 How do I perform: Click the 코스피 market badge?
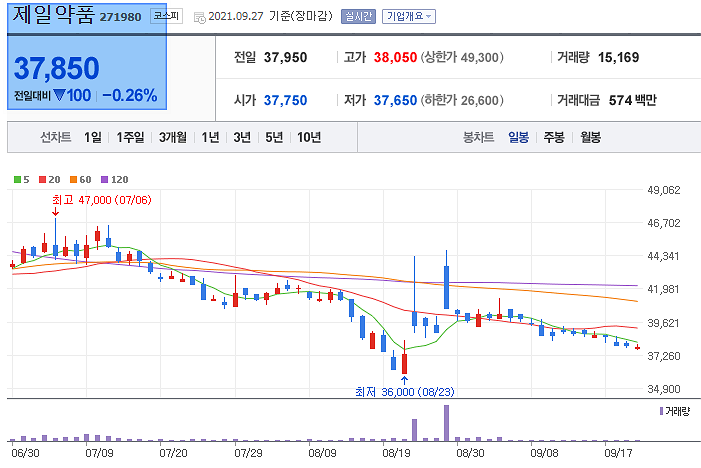pos(166,16)
